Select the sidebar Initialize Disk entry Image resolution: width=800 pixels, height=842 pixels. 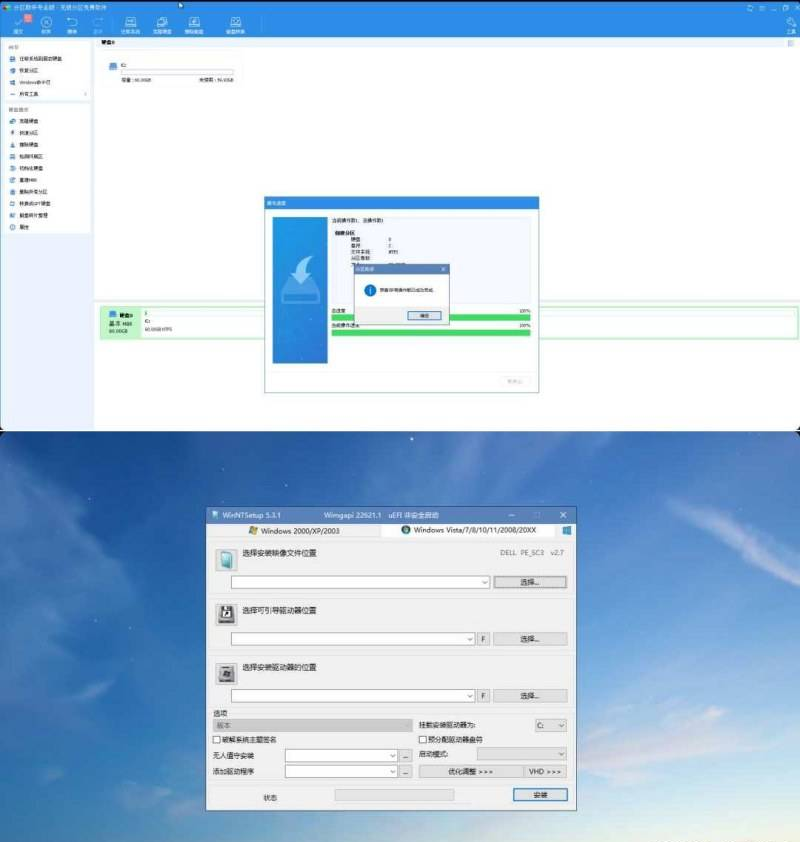(x=26, y=168)
